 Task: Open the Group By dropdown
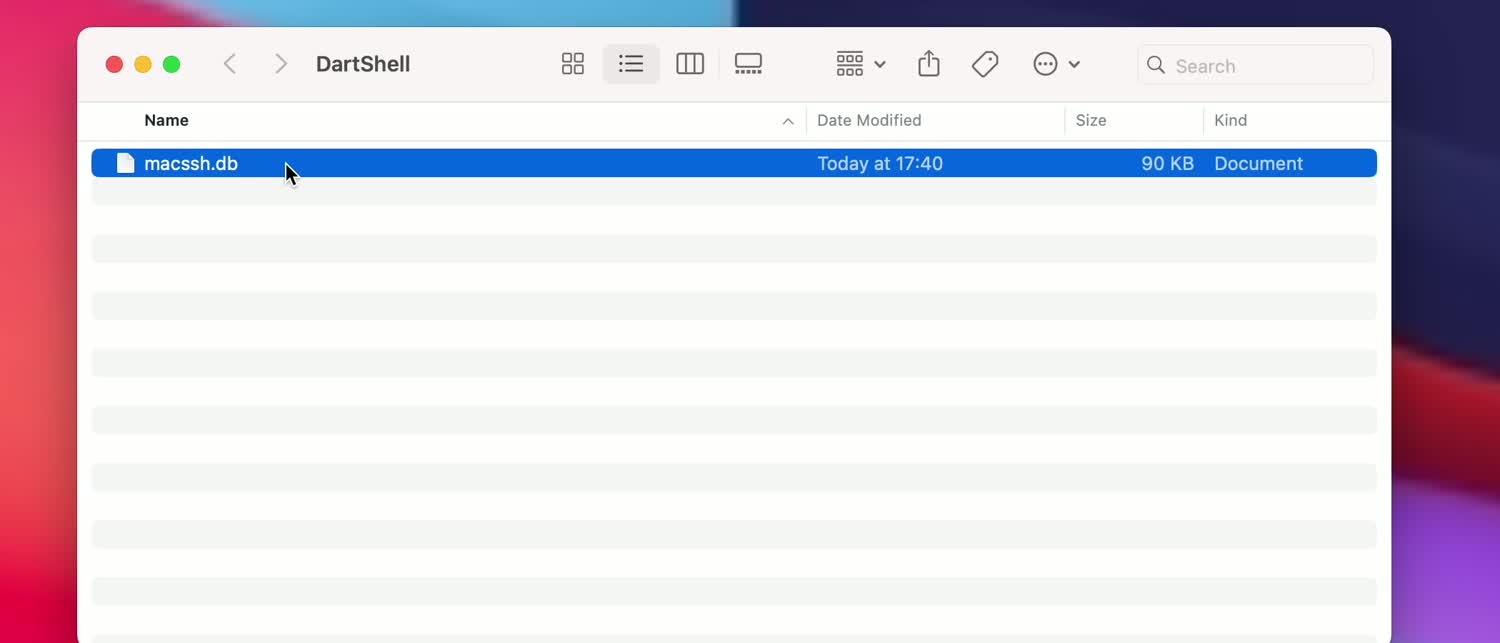point(861,64)
